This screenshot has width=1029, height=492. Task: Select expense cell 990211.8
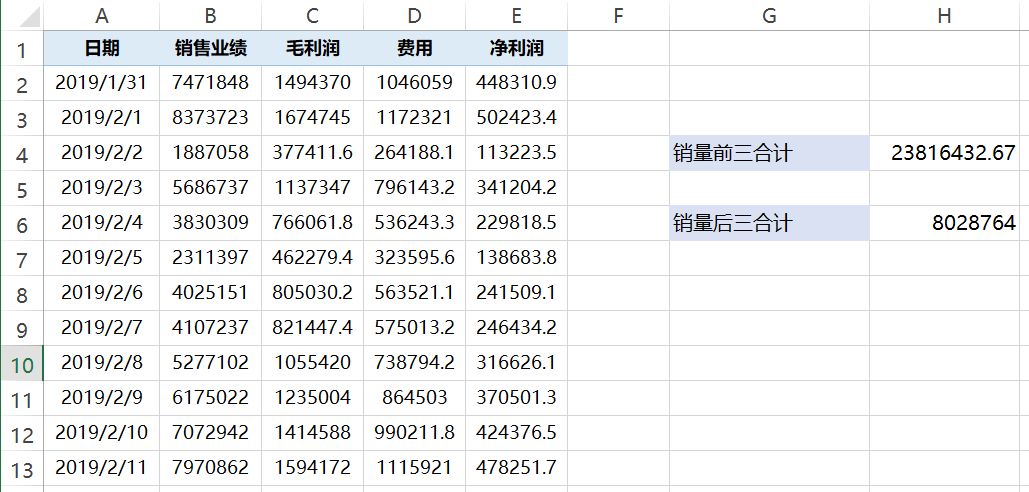(x=414, y=433)
